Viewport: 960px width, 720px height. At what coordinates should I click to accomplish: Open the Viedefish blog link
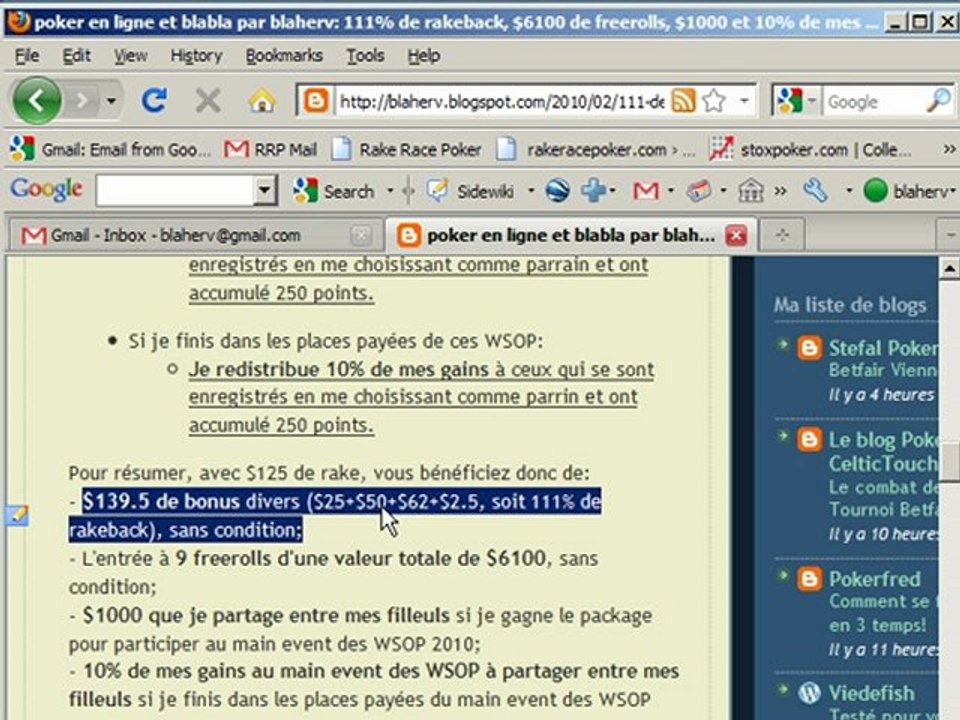[871, 693]
